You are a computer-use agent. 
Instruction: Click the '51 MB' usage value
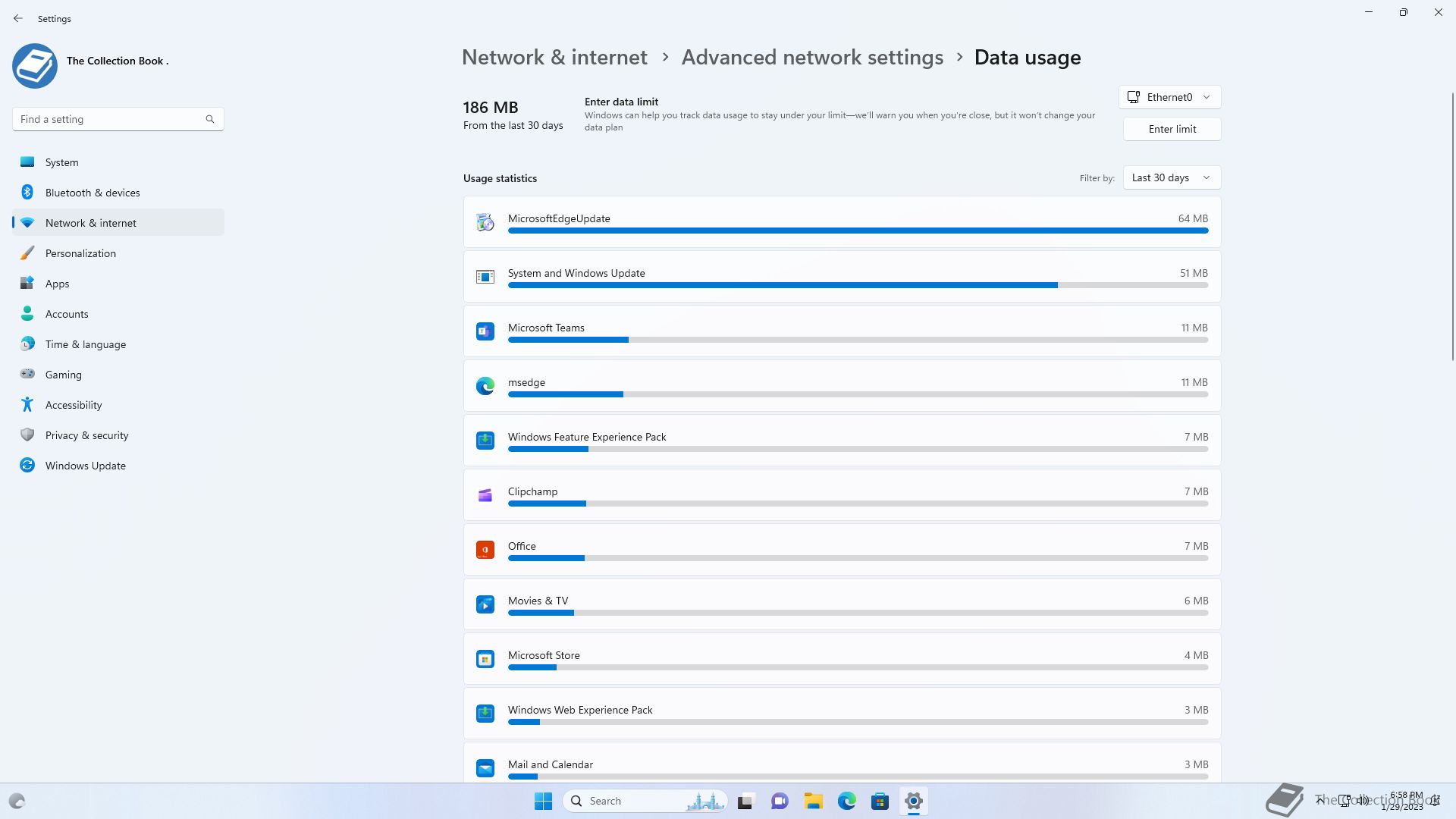point(1194,273)
